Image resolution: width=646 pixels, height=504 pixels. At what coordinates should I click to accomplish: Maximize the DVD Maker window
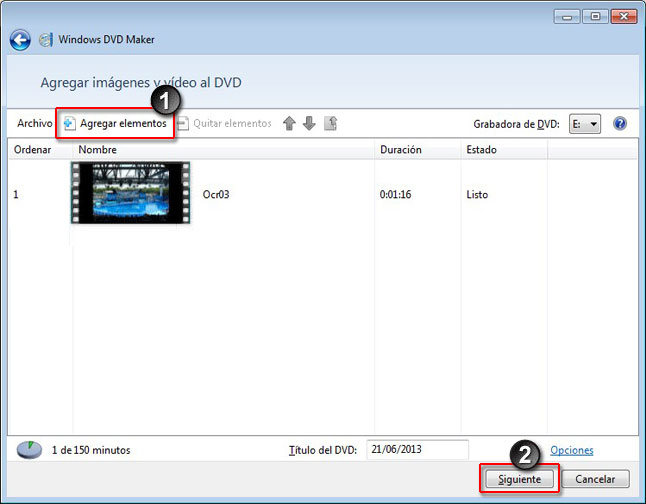click(595, 17)
